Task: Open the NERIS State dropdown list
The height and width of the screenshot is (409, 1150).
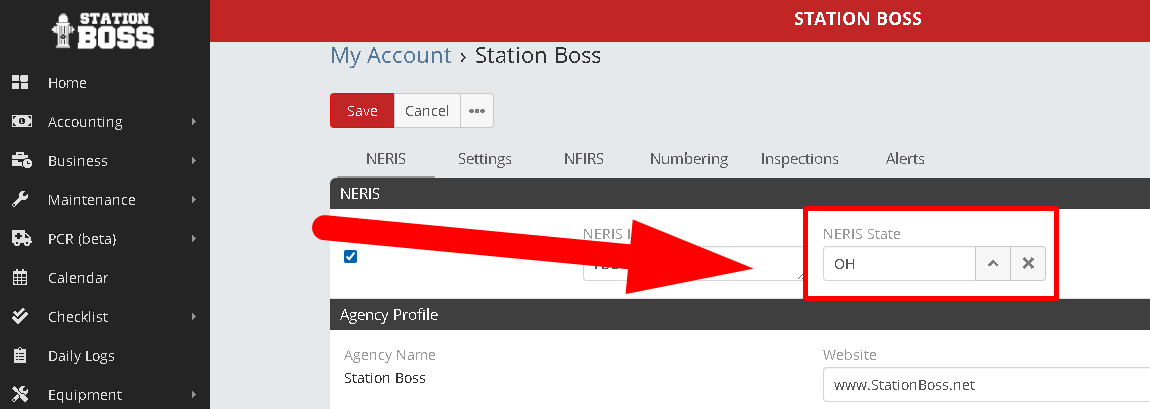Action: point(992,264)
